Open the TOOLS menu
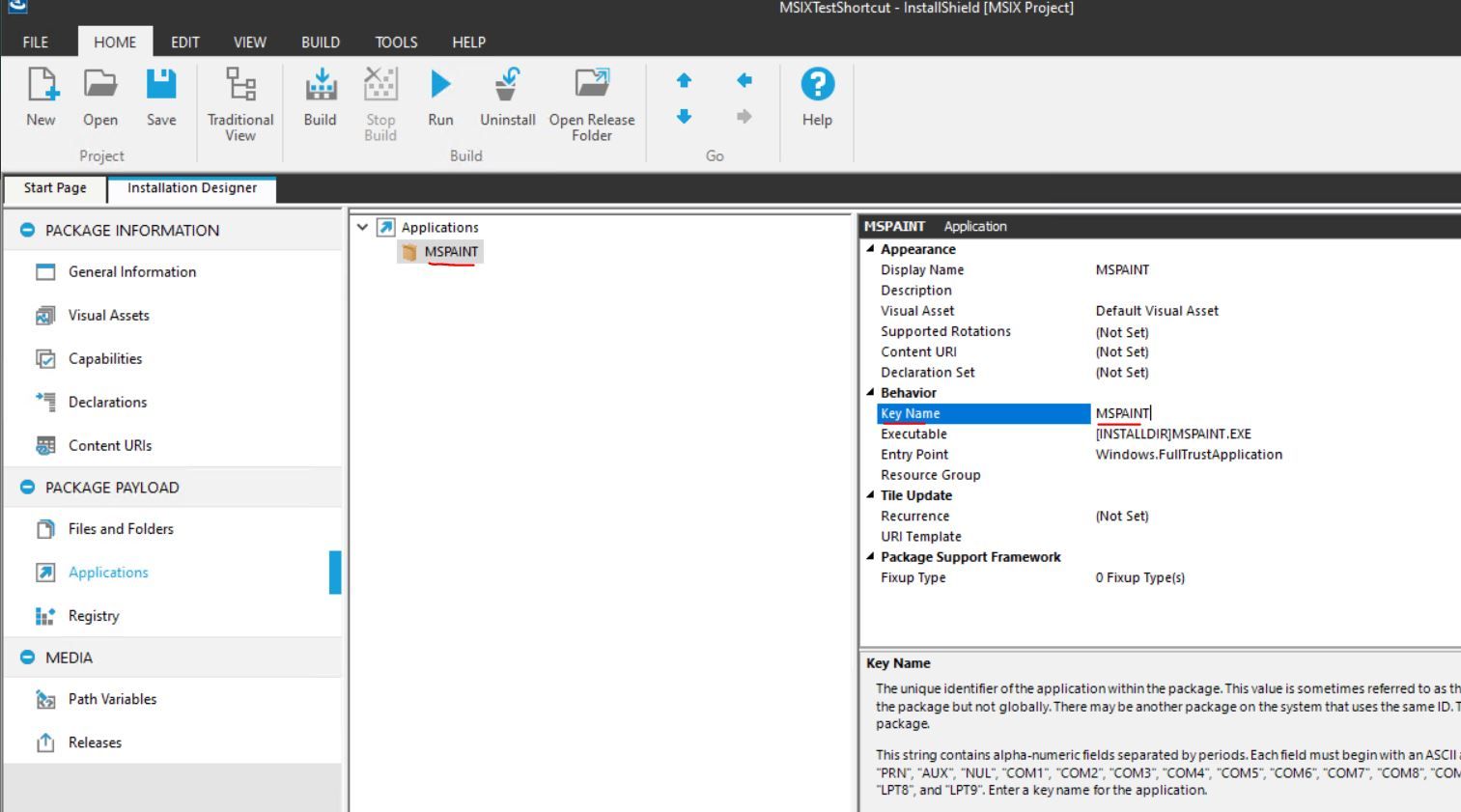The width and height of the screenshot is (1461, 812). pos(395,42)
